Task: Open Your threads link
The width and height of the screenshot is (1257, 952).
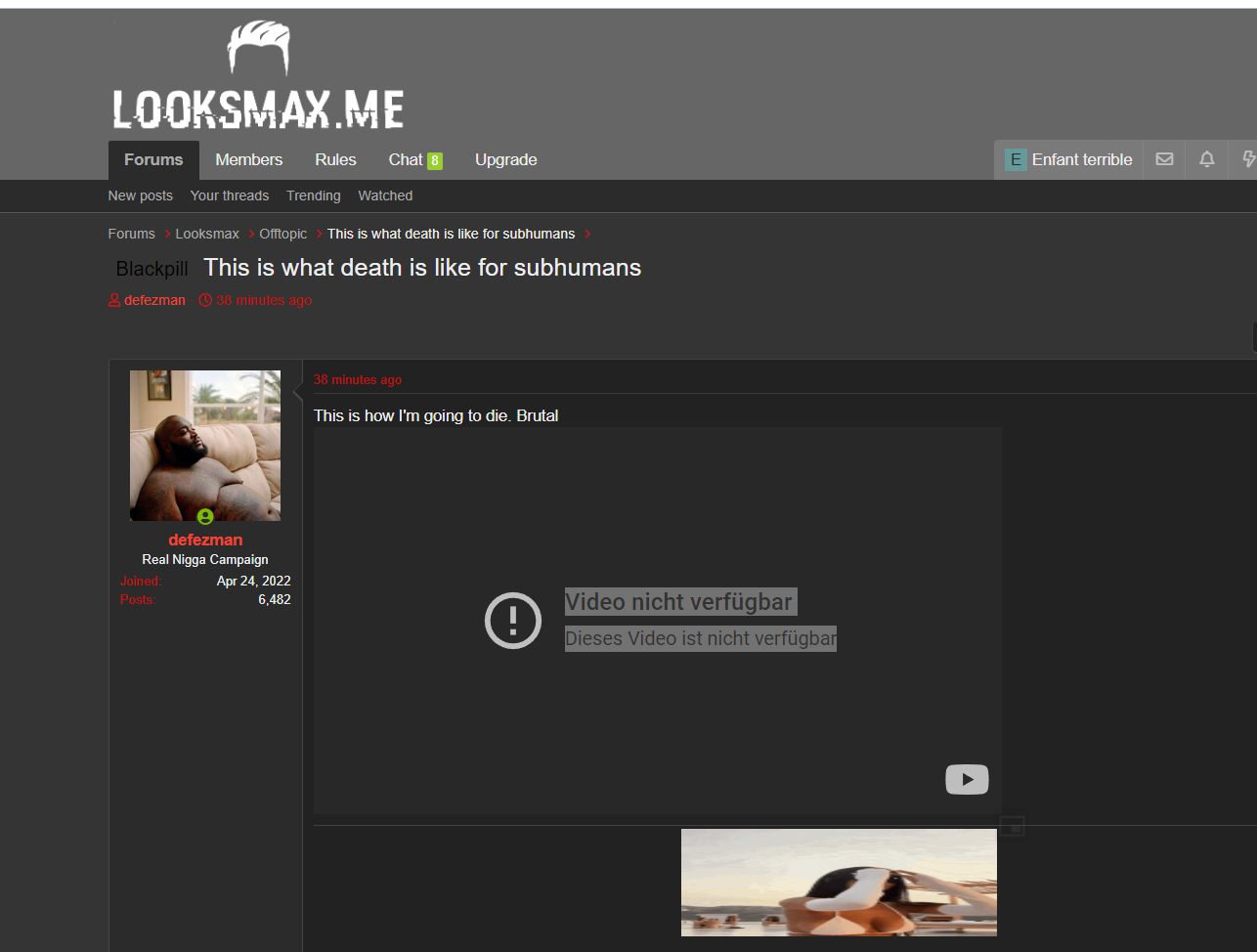Action: (x=230, y=195)
